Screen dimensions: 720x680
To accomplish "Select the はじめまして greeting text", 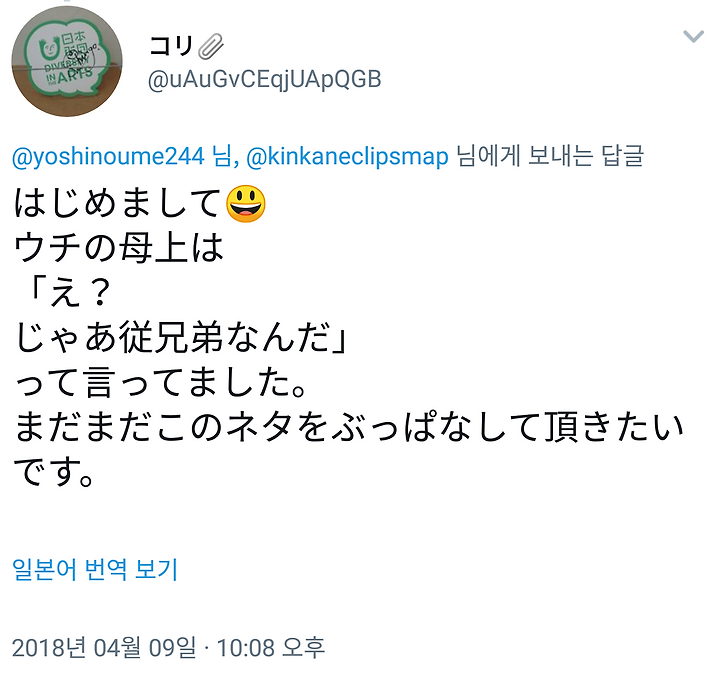I will tap(118, 203).
